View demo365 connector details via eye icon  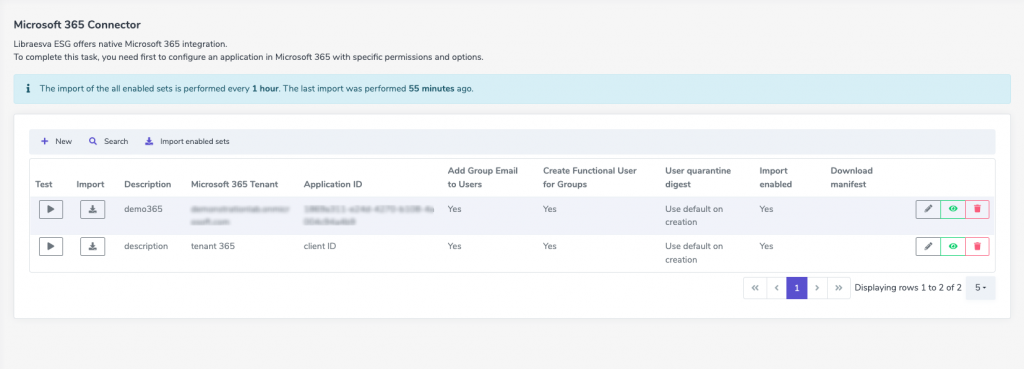953,209
